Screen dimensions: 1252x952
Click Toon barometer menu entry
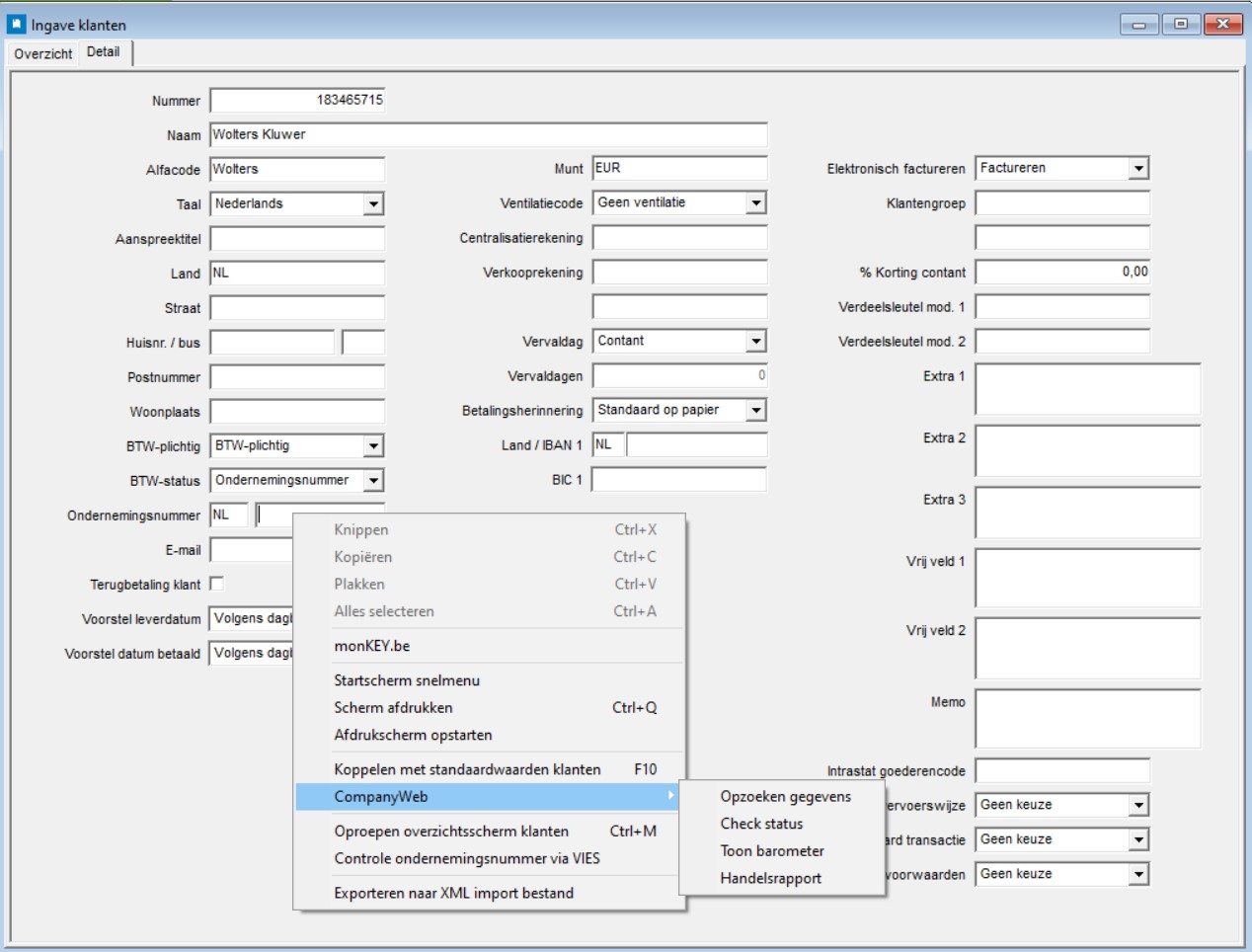point(771,851)
